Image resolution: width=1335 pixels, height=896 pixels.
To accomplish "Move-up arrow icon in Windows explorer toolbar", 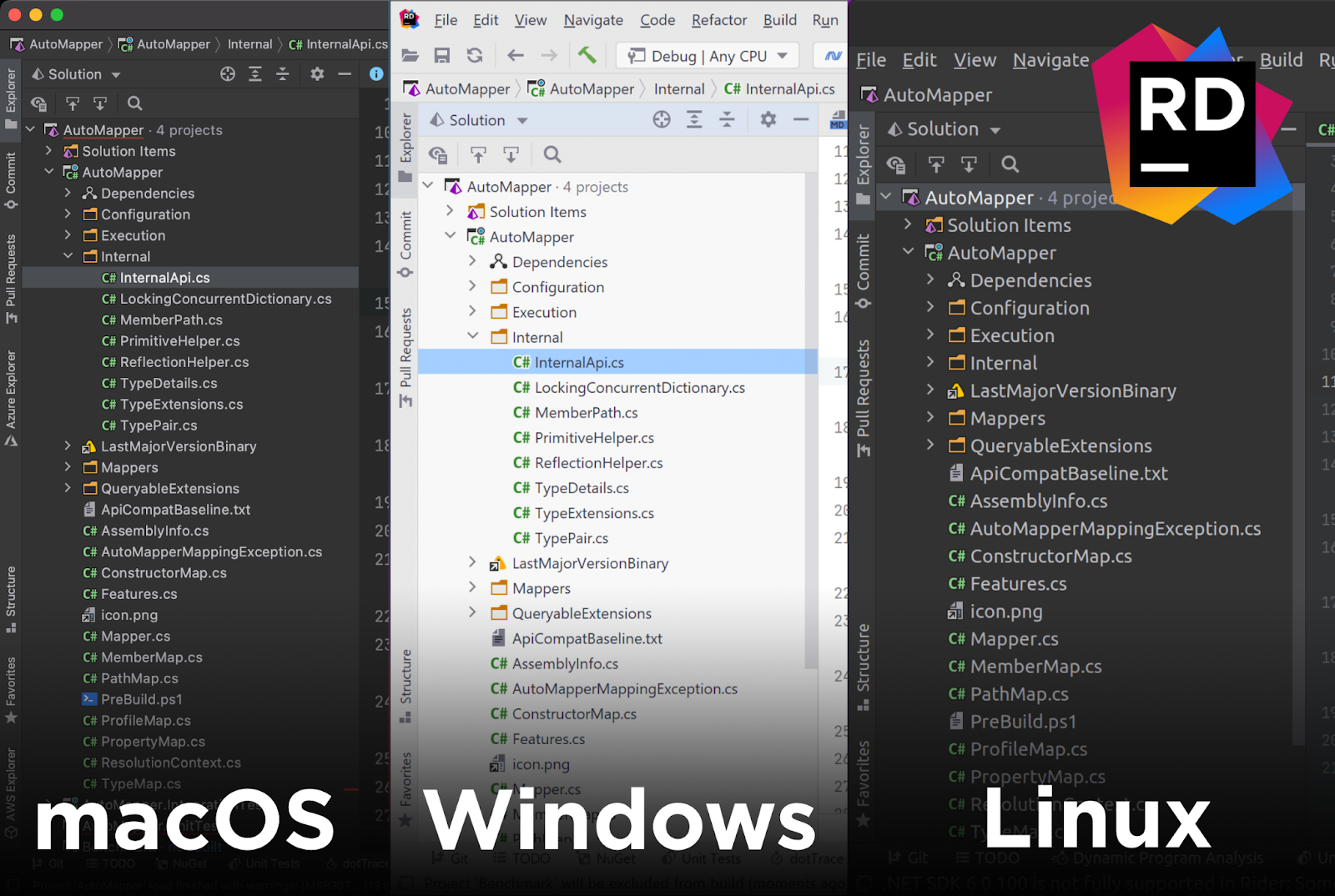I will 478,154.
